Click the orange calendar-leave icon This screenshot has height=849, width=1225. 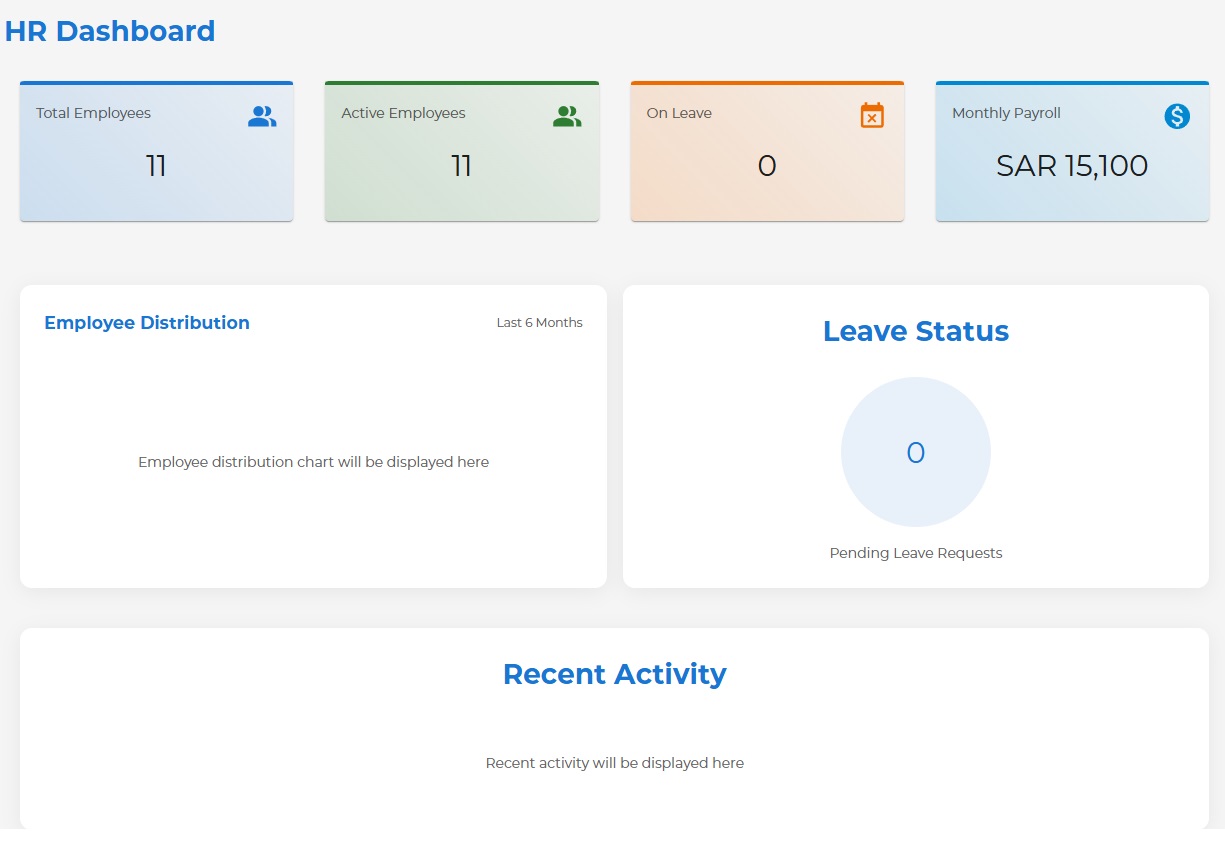pos(872,115)
